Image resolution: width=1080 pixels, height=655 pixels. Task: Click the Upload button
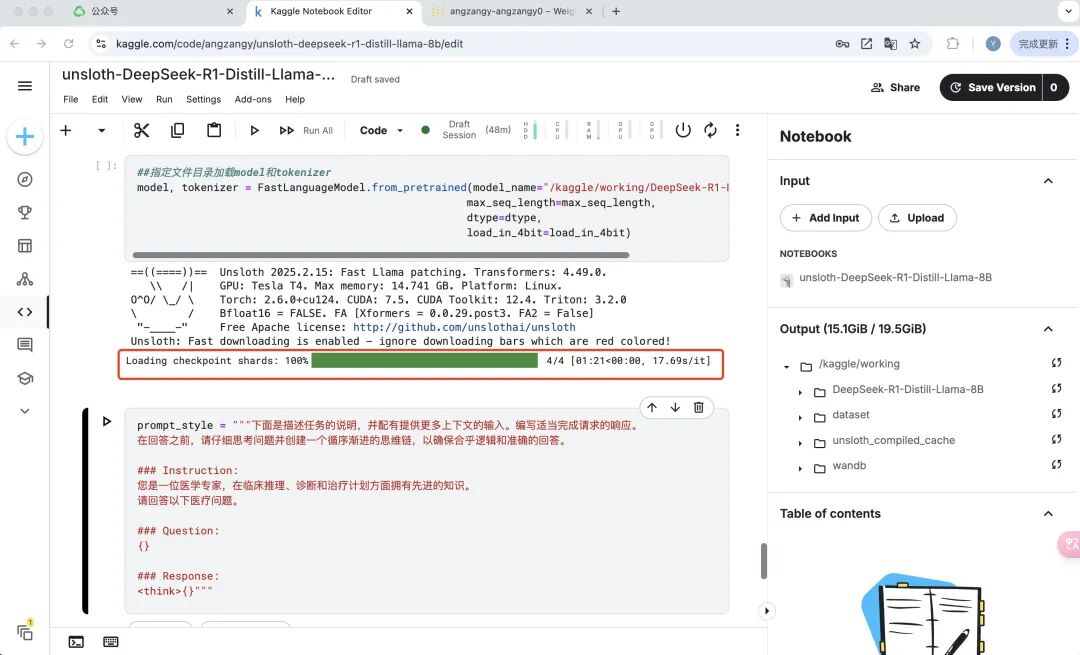point(917,218)
